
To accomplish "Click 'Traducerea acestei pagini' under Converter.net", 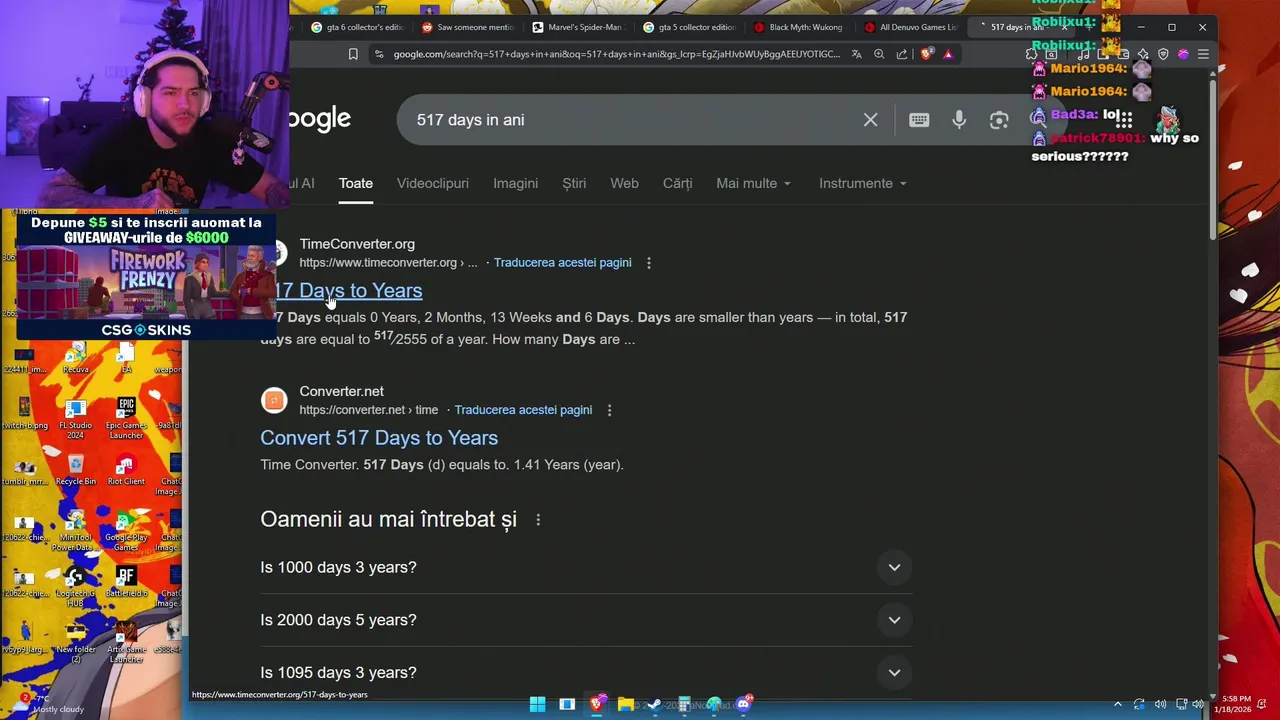I will click(x=523, y=410).
